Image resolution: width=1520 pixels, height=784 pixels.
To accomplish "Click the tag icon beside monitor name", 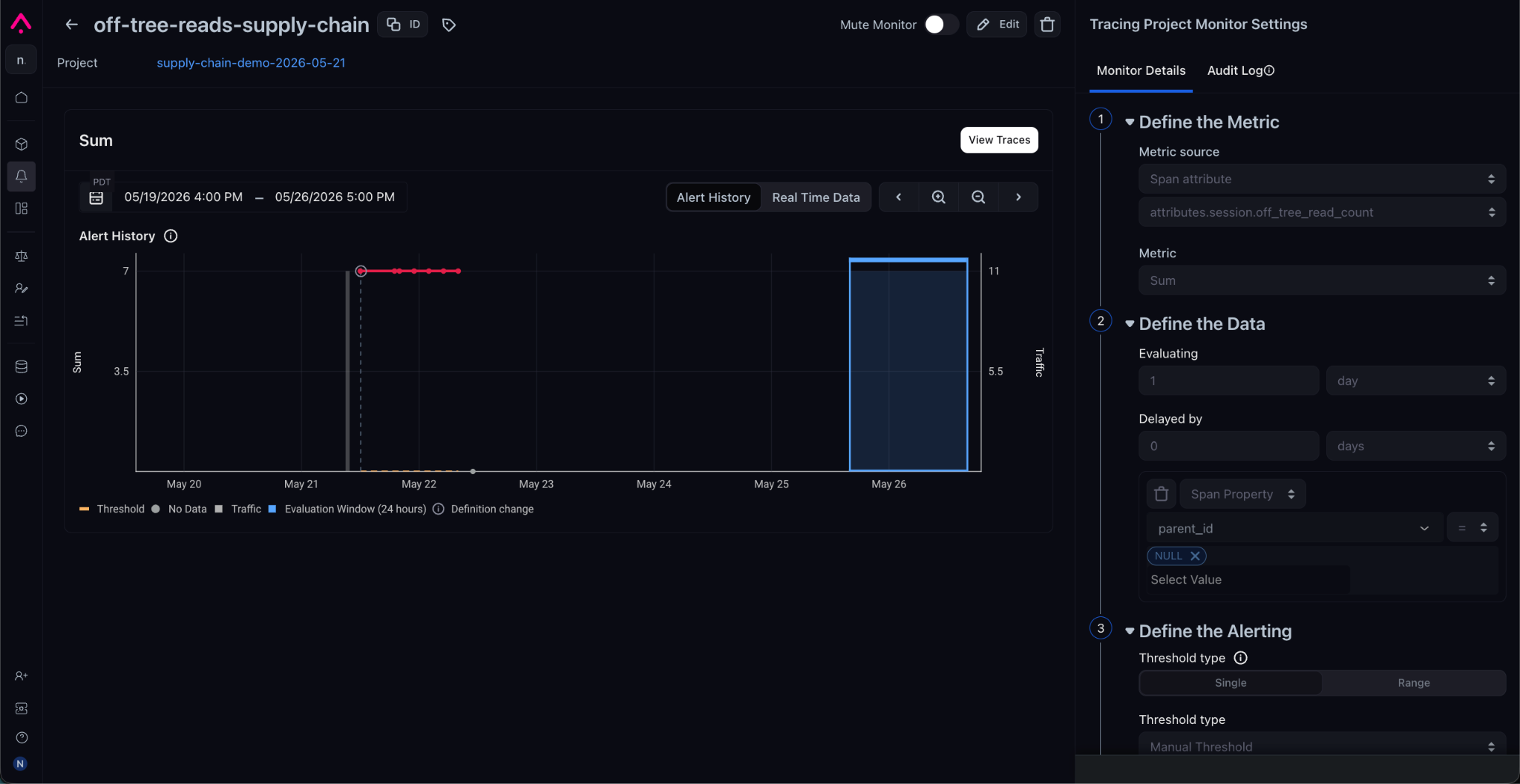I will coord(448,25).
